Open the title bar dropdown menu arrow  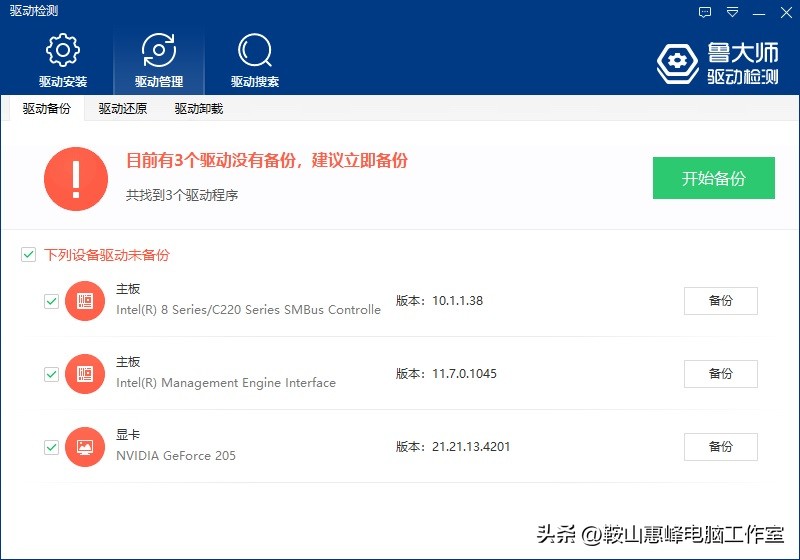click(732, 12)
